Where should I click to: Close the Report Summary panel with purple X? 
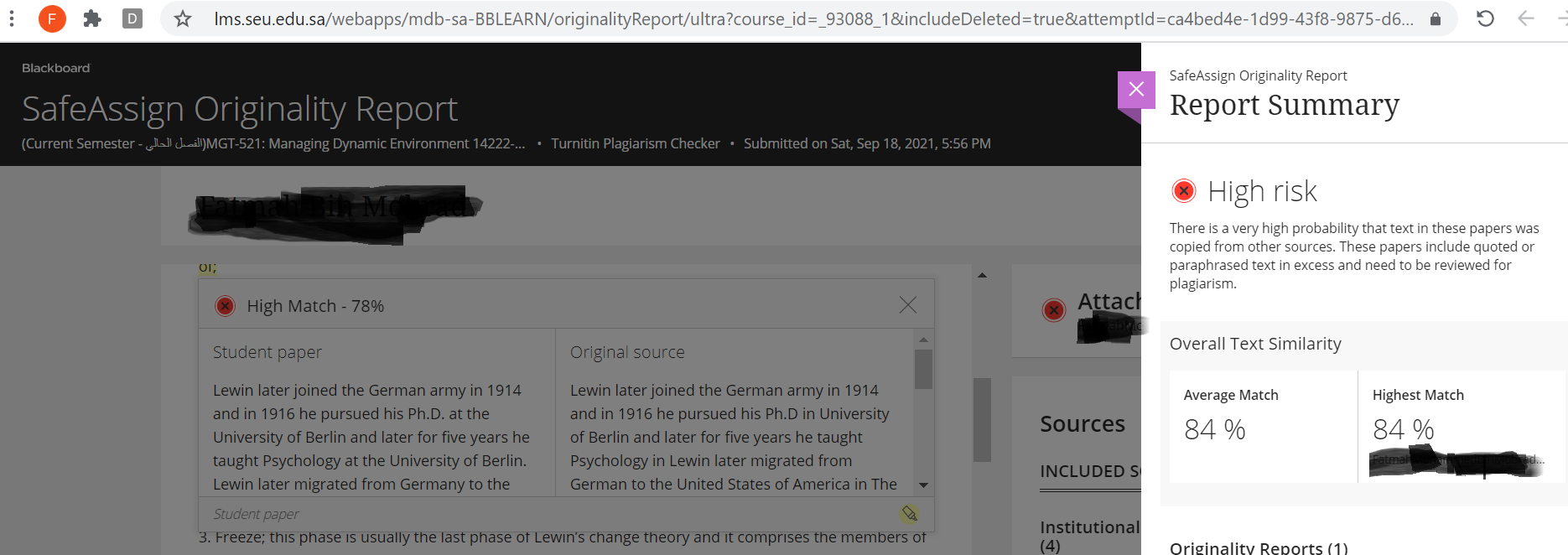[x=1136, y=90]
